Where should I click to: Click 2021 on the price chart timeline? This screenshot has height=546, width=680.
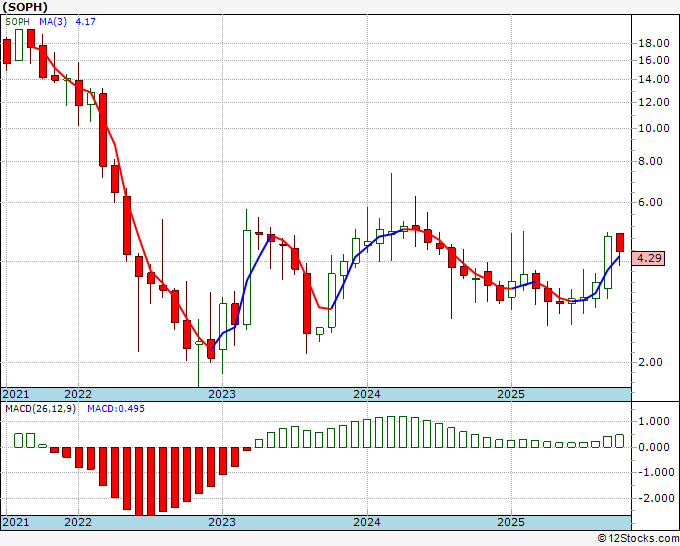point(16,394)
